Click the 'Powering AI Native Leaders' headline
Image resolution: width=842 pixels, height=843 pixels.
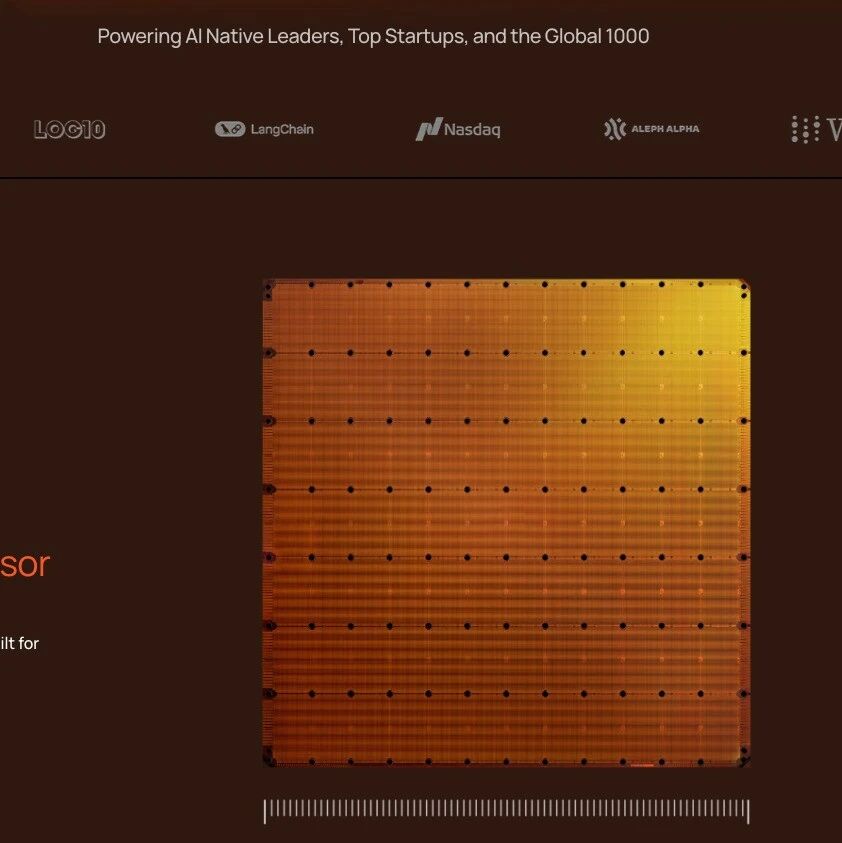373,37
